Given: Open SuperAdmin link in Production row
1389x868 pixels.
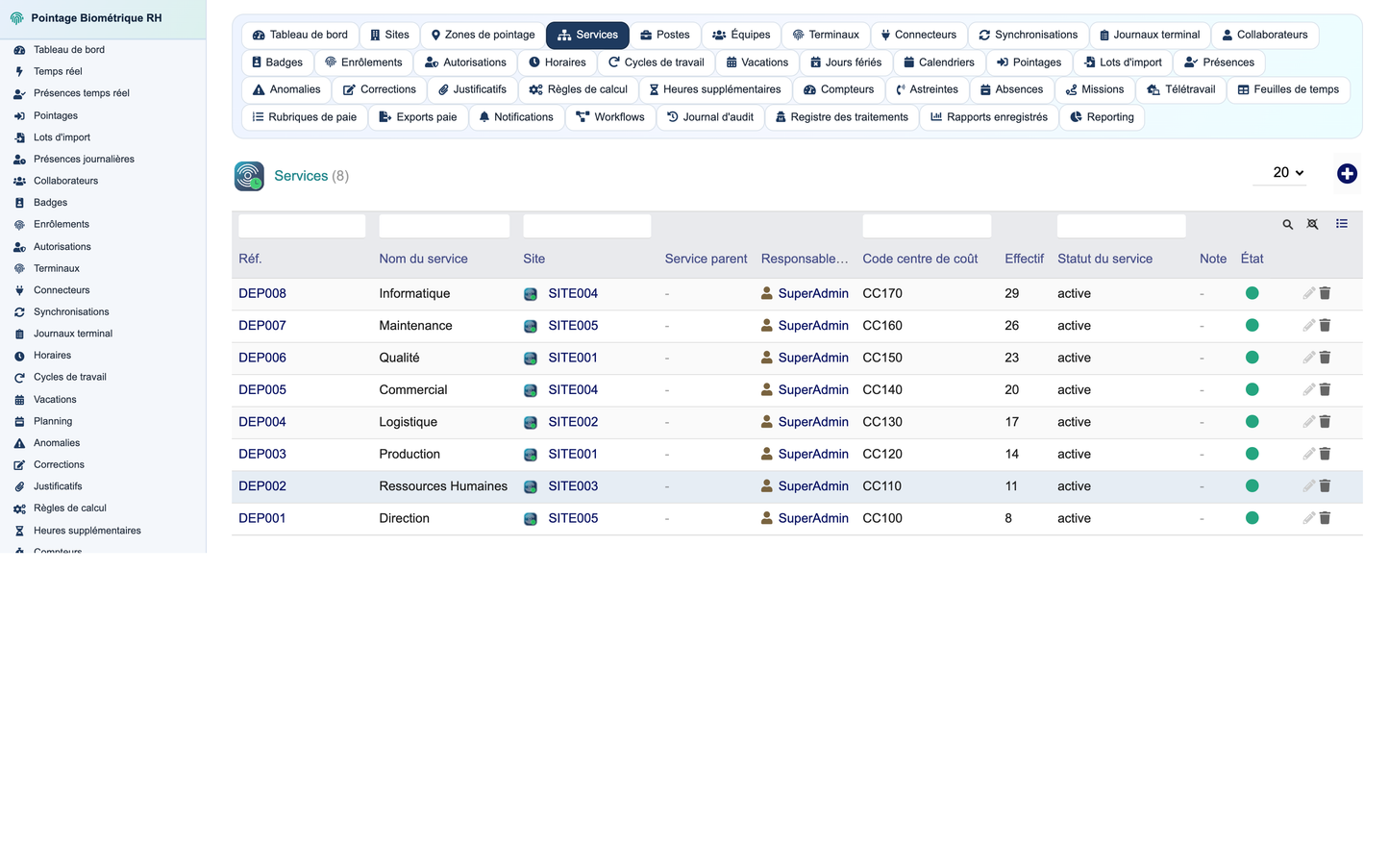Looking at the screenshot, I should [813, 454].
